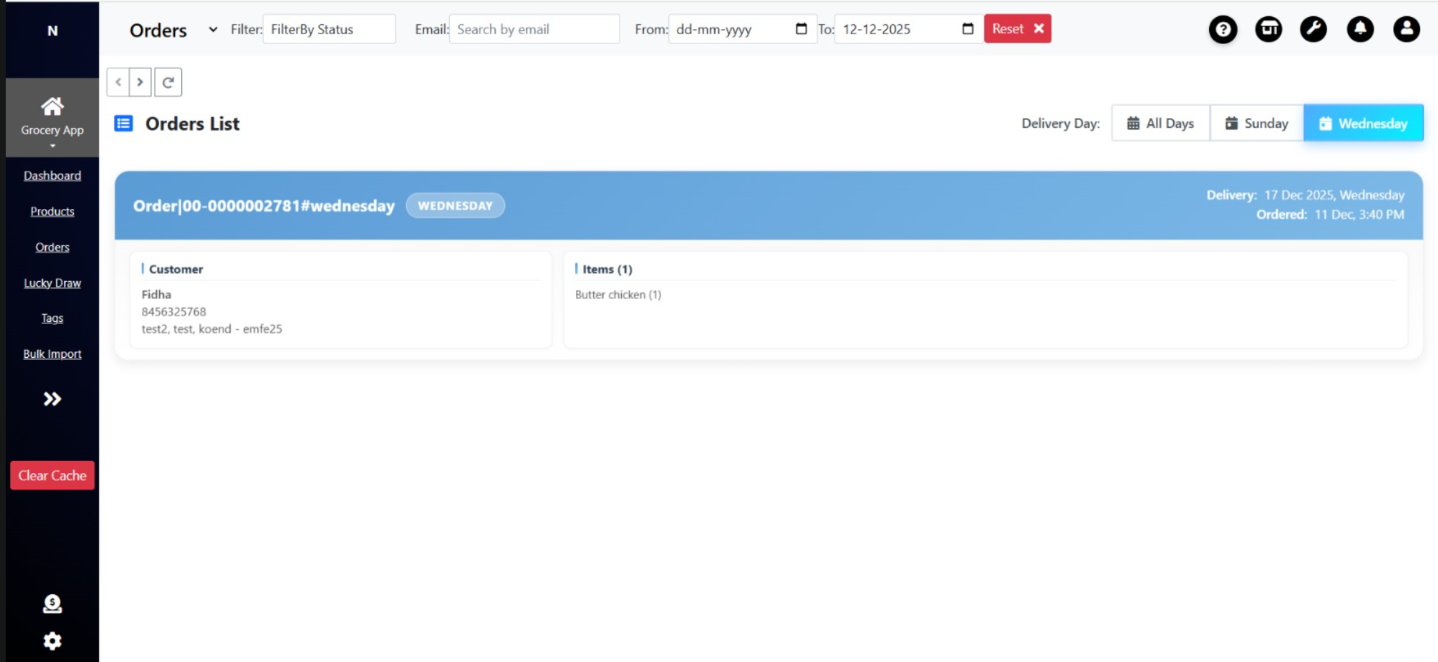This screenshot has height=662, width=1438.
Task: Click the Search by email field
Action: (534, 29)
